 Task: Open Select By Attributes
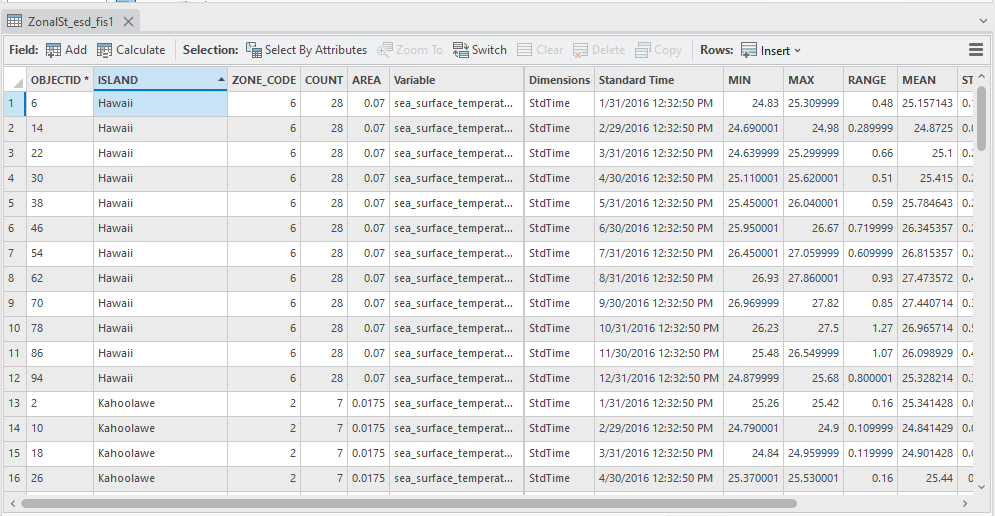(306, 50)
